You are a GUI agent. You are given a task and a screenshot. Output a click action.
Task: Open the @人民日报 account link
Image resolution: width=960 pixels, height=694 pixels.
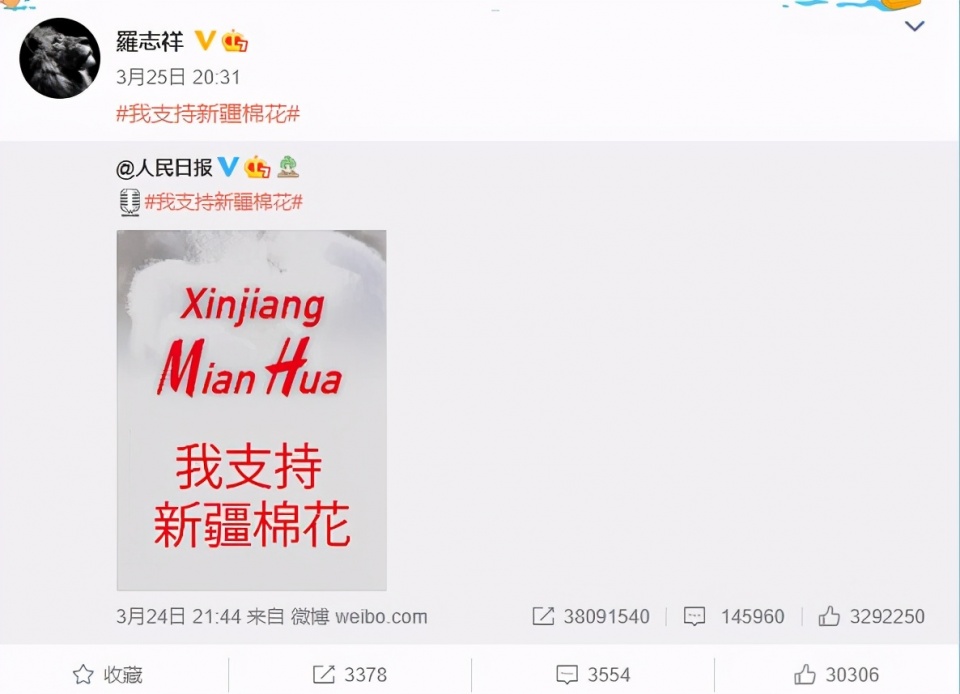point(164,167)
